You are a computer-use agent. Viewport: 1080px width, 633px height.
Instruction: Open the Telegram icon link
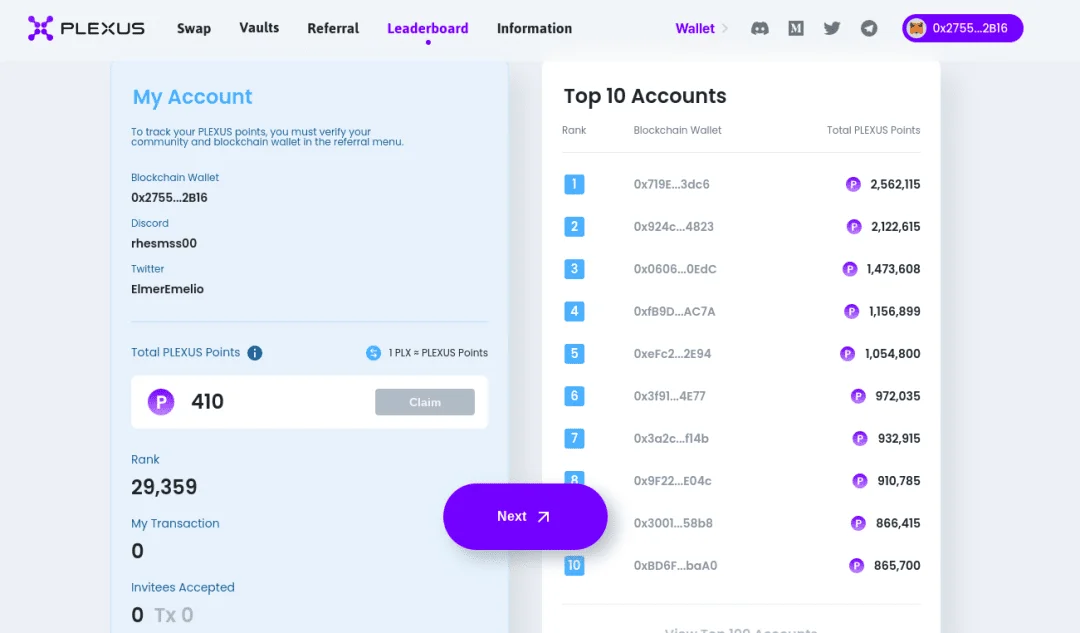(x=869, y=28)
